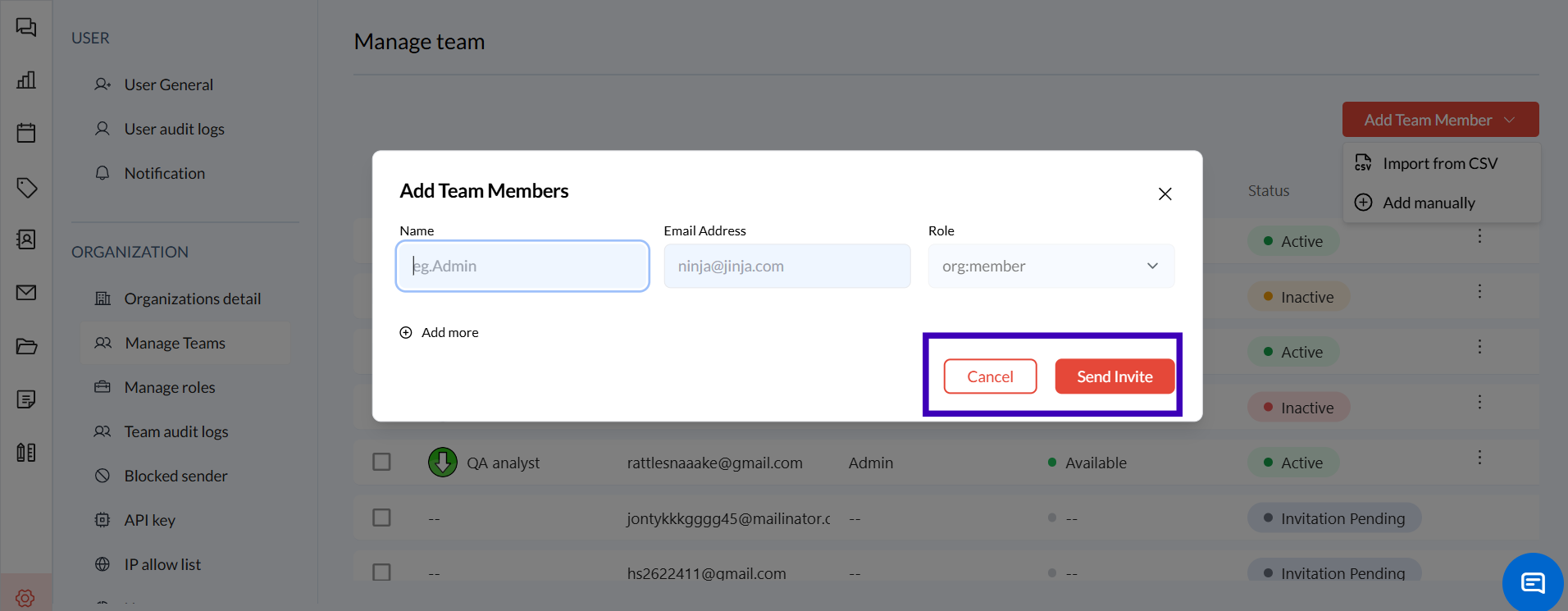Click the Cancel button in dialog
The width and height of the screenshot is (1568, 611).
point(990,376)
